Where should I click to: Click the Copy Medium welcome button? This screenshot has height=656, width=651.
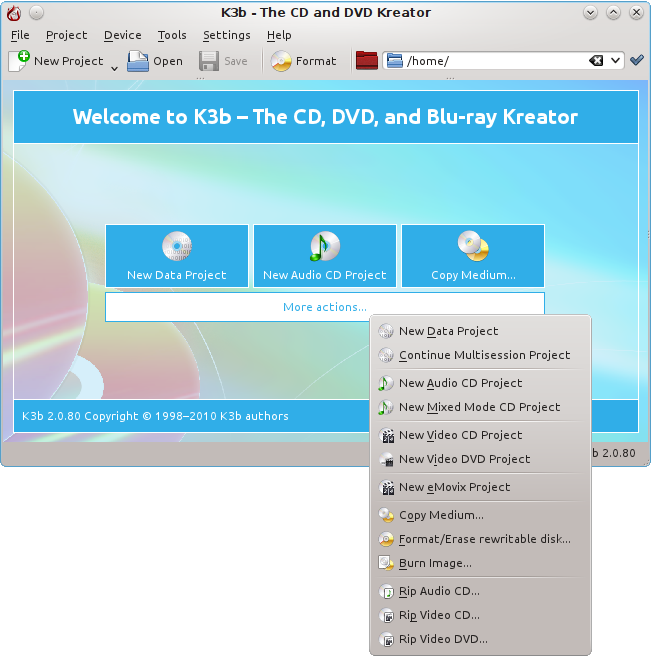tap(473, 256)
